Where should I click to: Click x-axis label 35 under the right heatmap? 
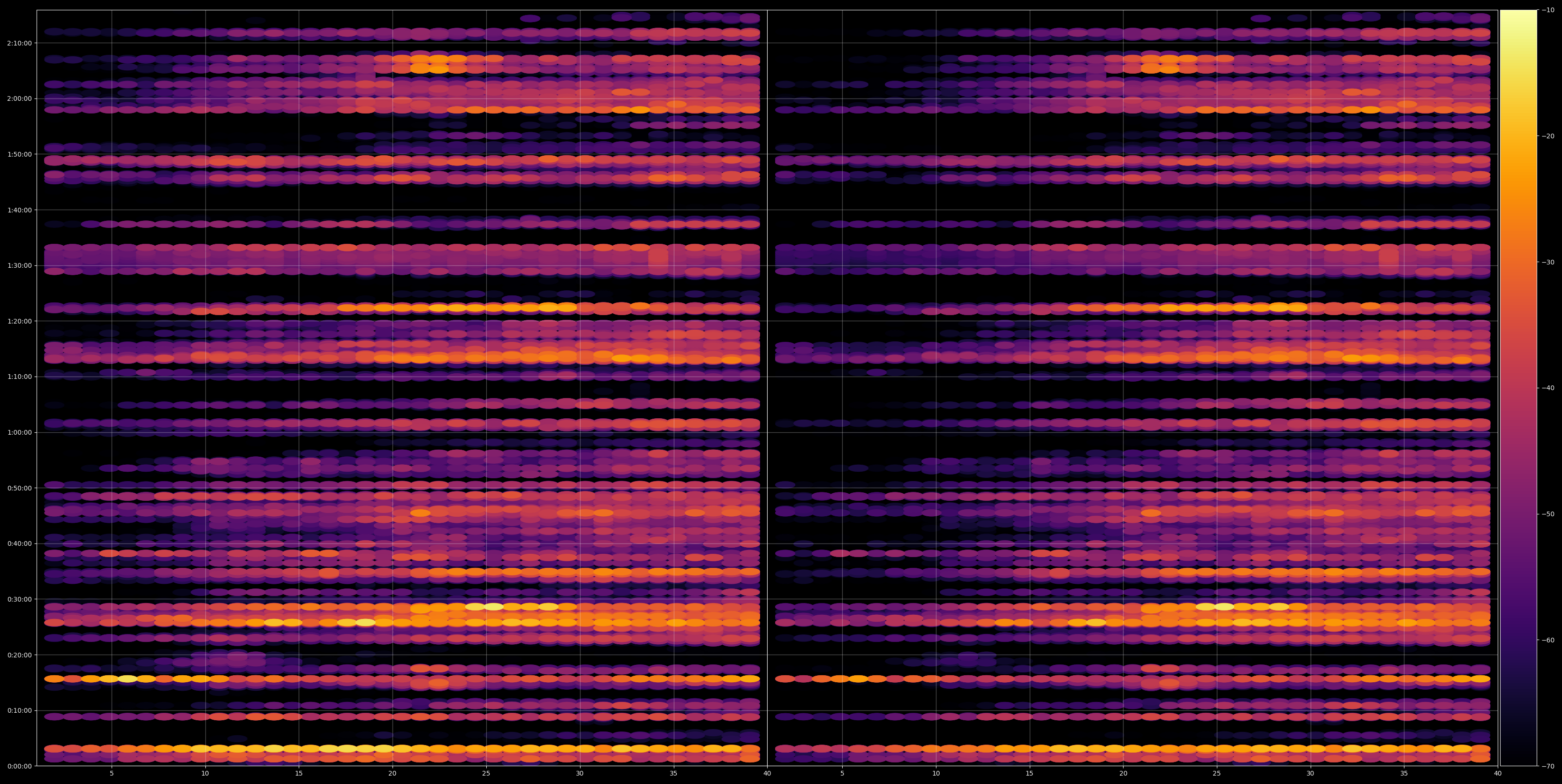pyautogui.click(x=1404, y=774)
